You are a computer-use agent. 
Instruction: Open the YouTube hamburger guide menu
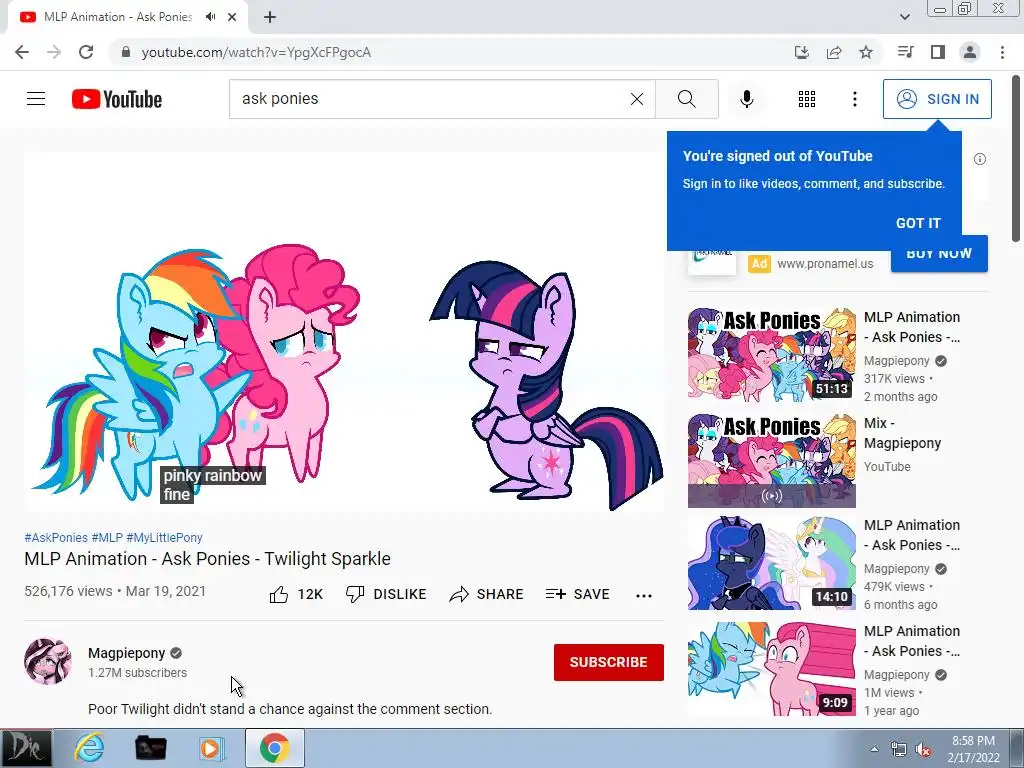[36, 99]
